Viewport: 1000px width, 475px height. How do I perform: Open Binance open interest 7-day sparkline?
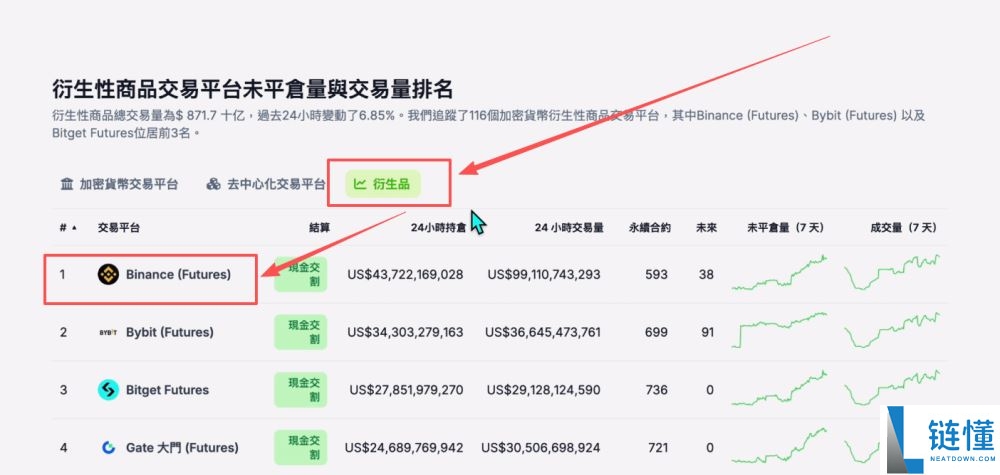click(779, 273)
